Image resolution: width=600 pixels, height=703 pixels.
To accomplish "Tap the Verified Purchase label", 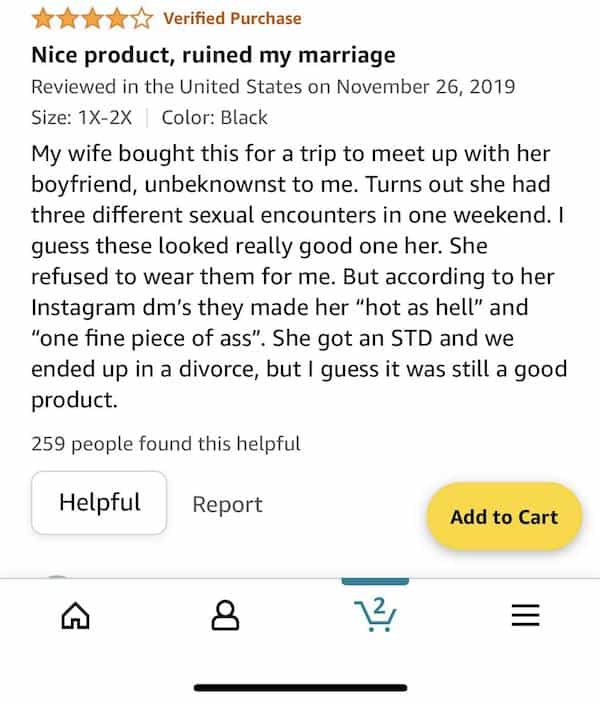I will pyautogui.click(x=232, y=18).
